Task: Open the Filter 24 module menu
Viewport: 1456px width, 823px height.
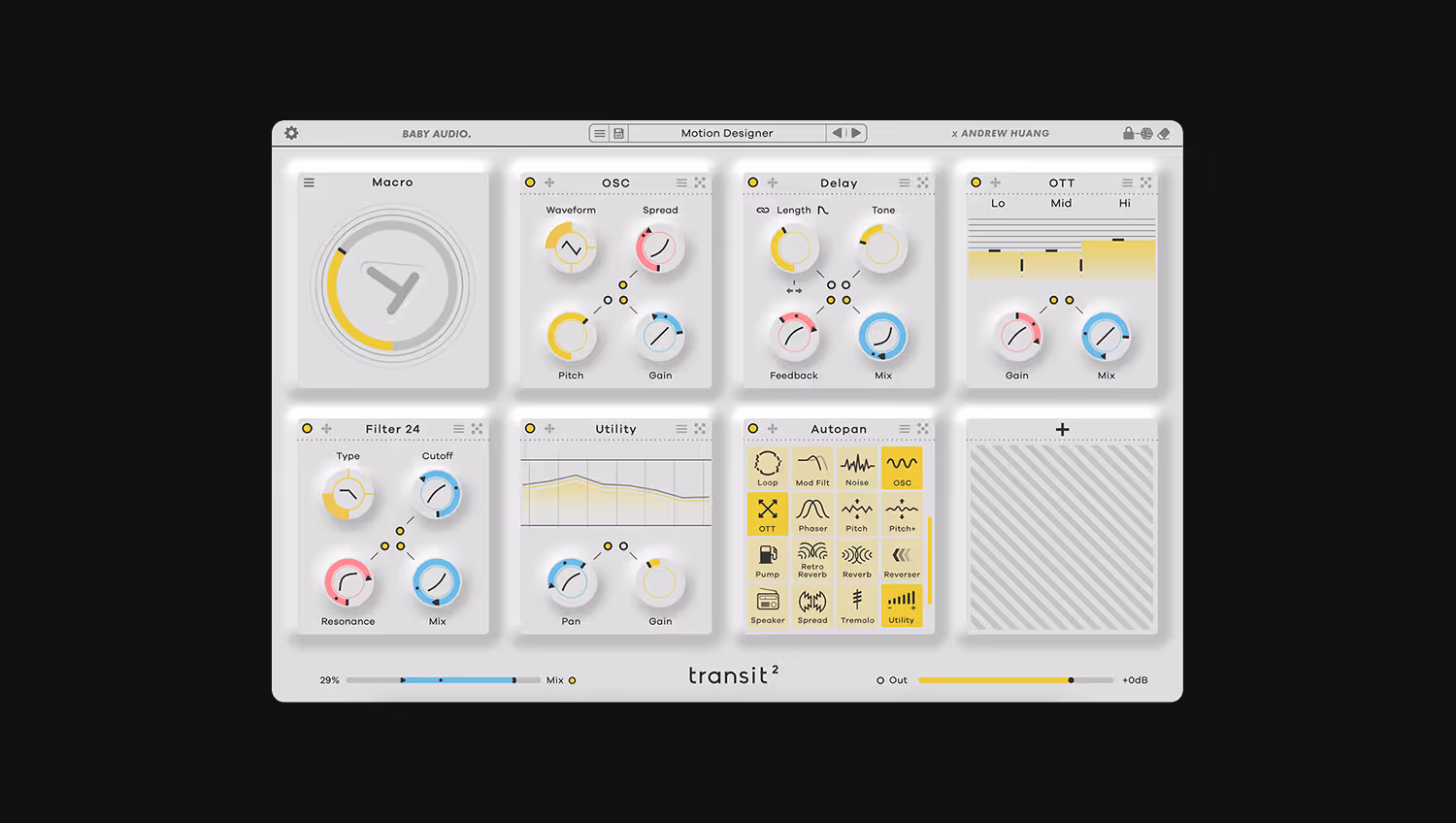Action: (458, 428)
